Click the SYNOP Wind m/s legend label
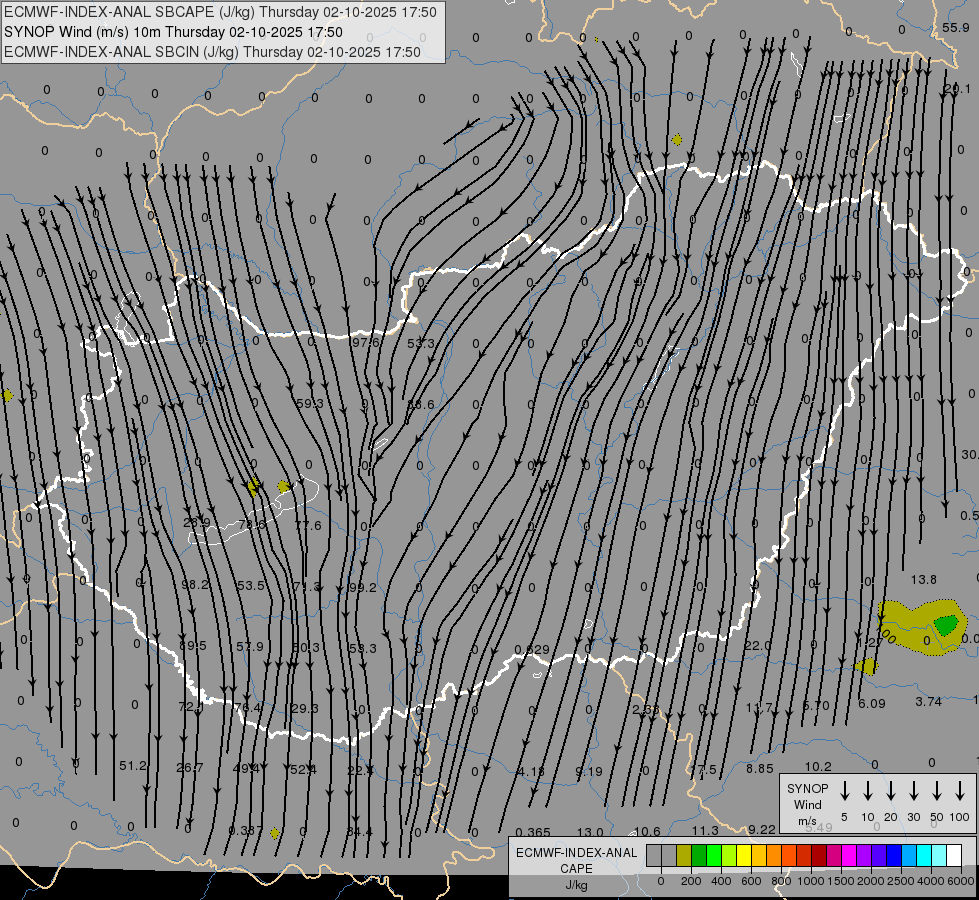Screen dimensions: 979x900 pyautogui.click(x=807, y=805)
